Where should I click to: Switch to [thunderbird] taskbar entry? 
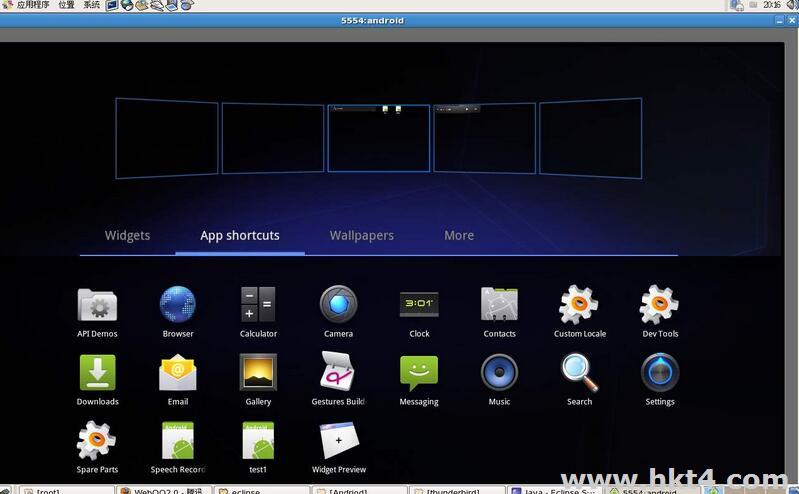click(457, 490)
